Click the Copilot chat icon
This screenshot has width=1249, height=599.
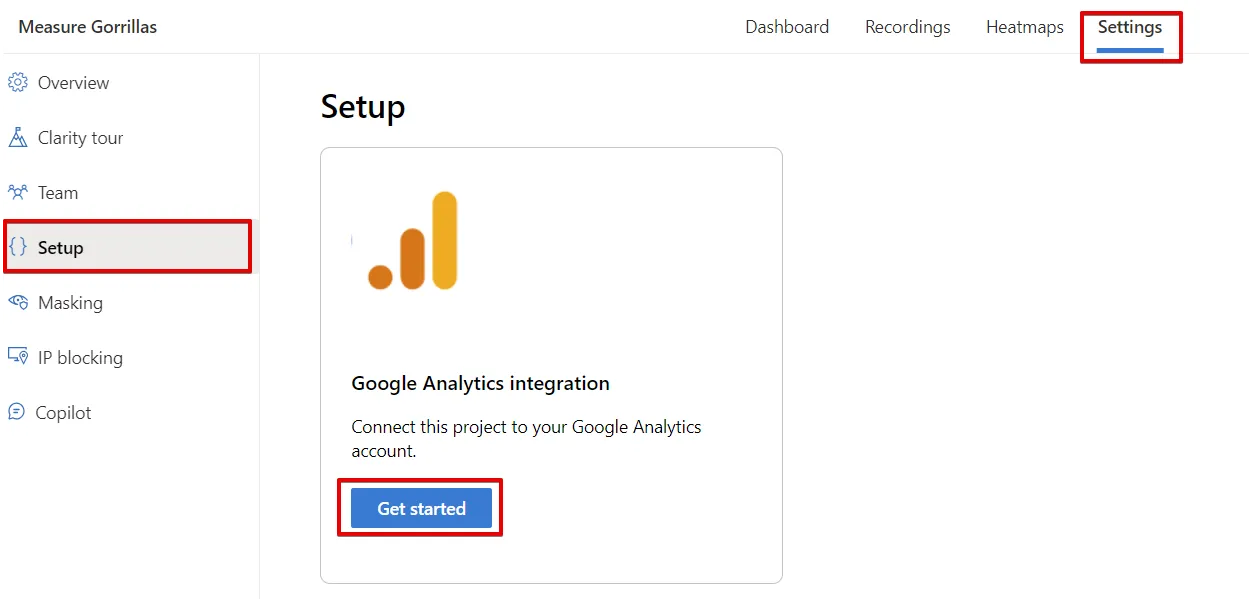pos(16,412)
